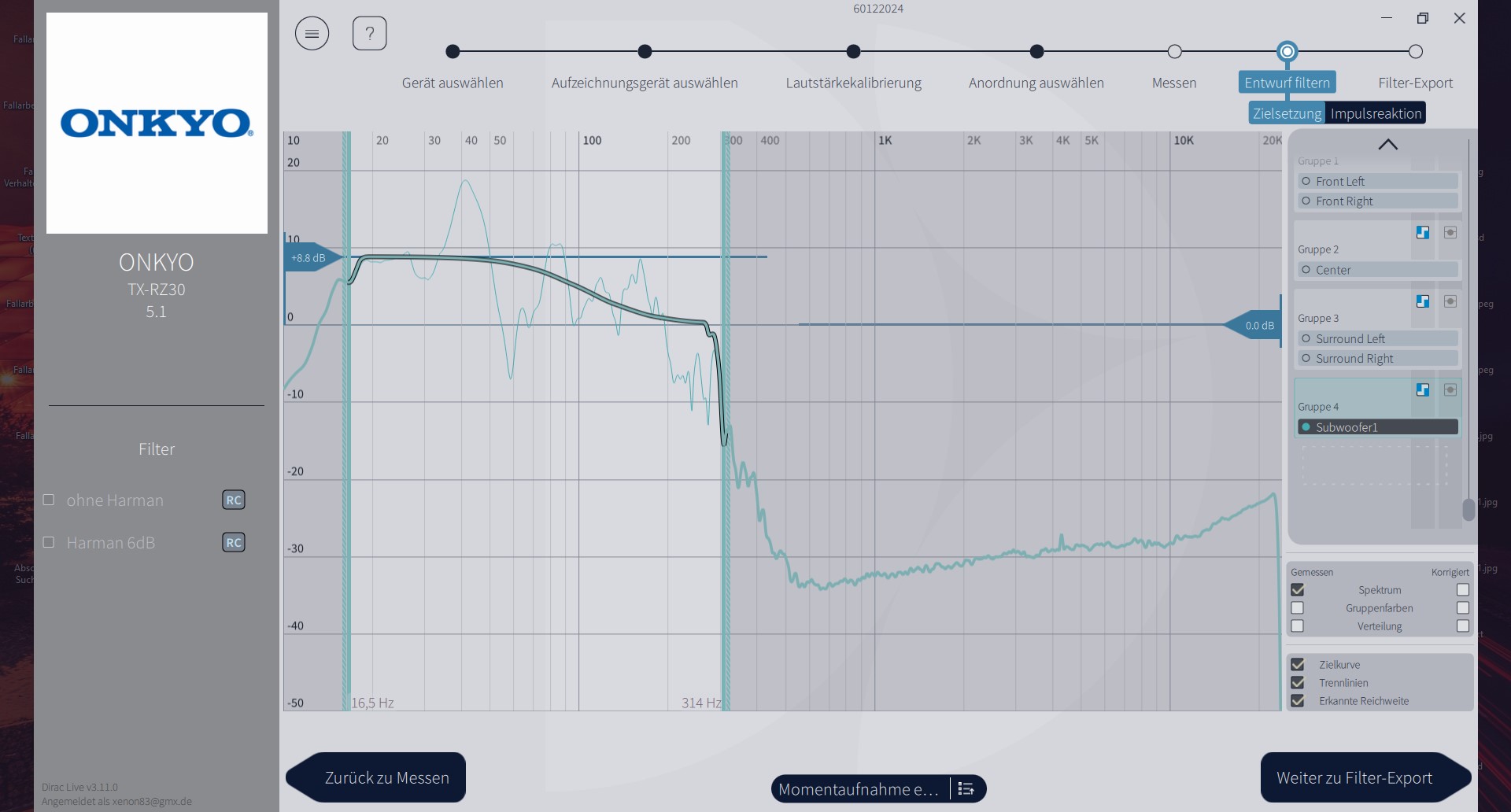1511x812 pixels.
Task: Check Korrigiert Spektrum checkbox
Action: point(1463,590)
